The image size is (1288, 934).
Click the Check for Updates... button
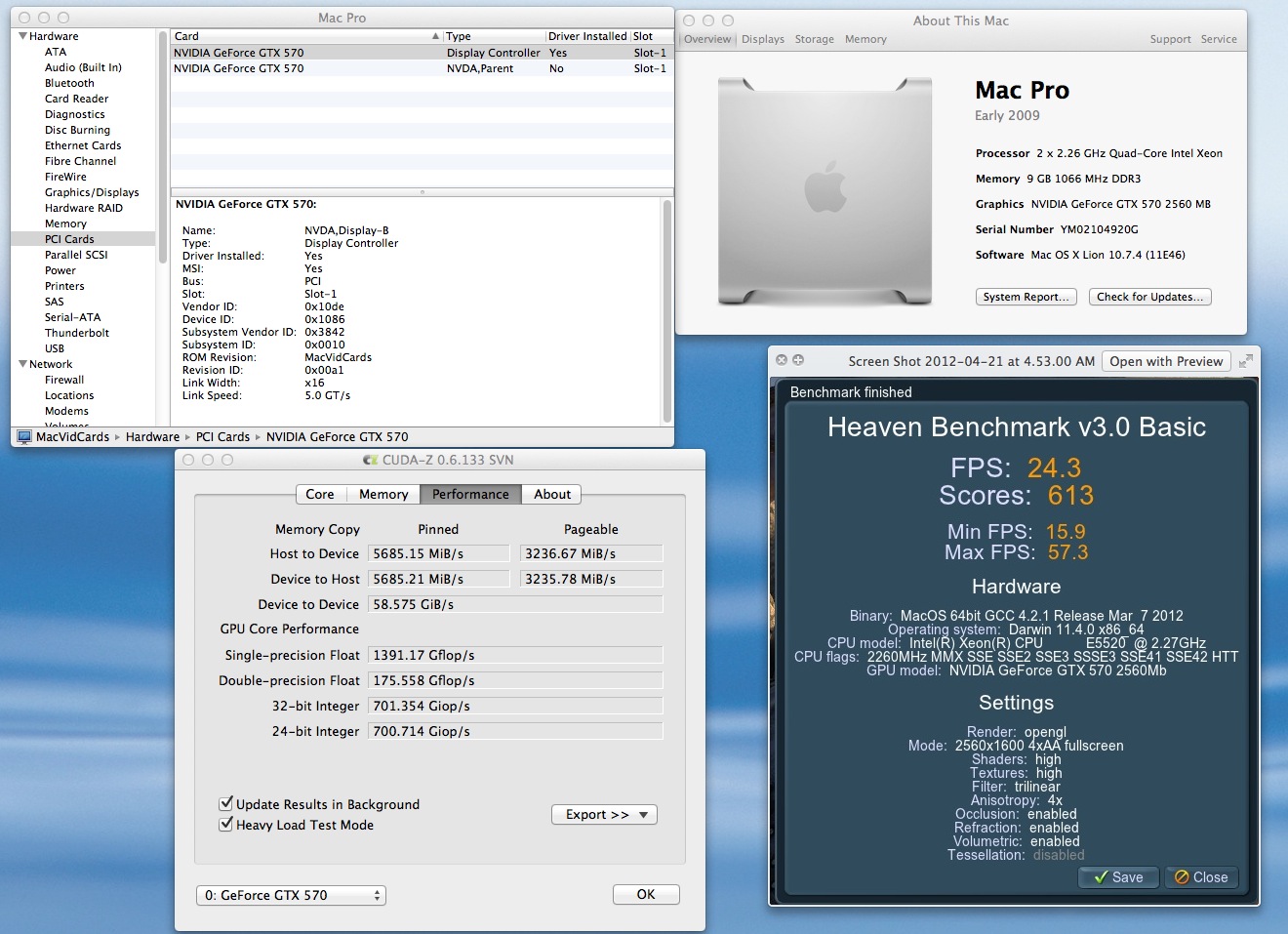[1149, 297]
